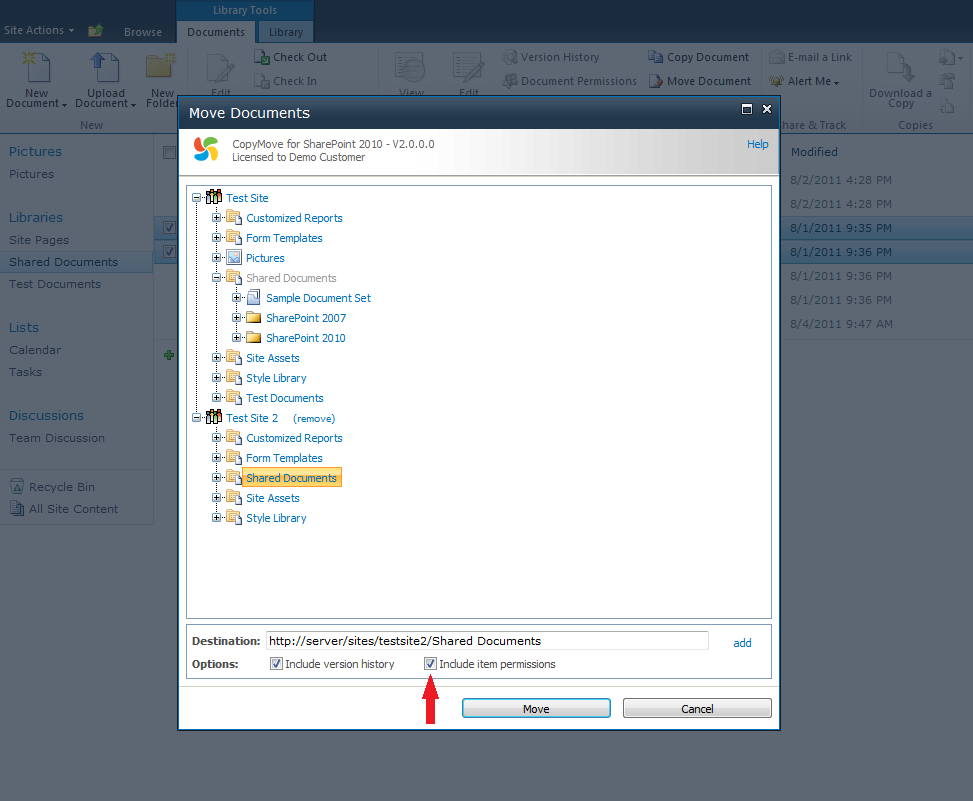This screenshot has height=801, width=973.
Task: Expand Customized Reports under Test Site
Action: (x=217, y=217)
